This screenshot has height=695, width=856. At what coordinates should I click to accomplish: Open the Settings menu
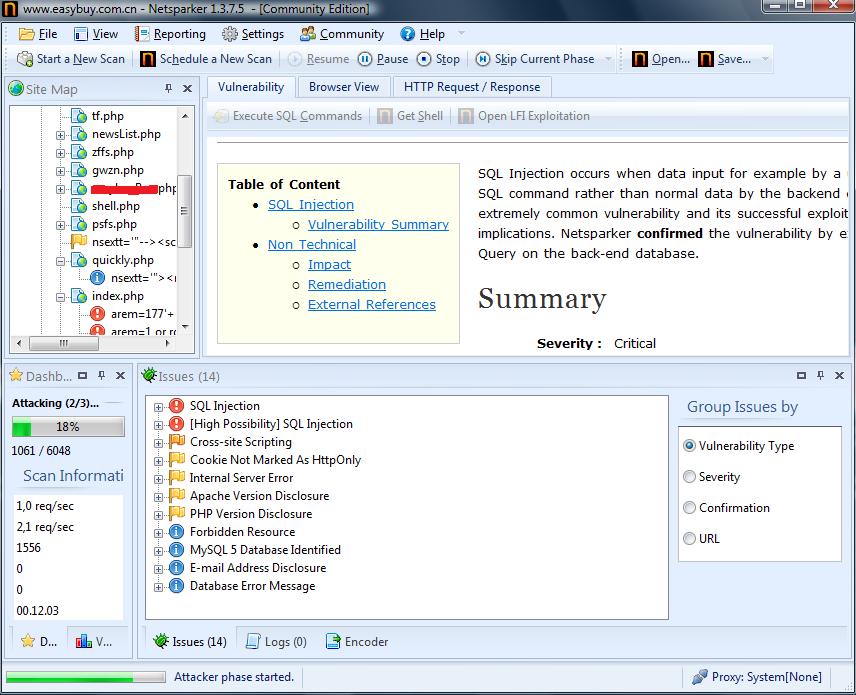[x=253, y=34]
